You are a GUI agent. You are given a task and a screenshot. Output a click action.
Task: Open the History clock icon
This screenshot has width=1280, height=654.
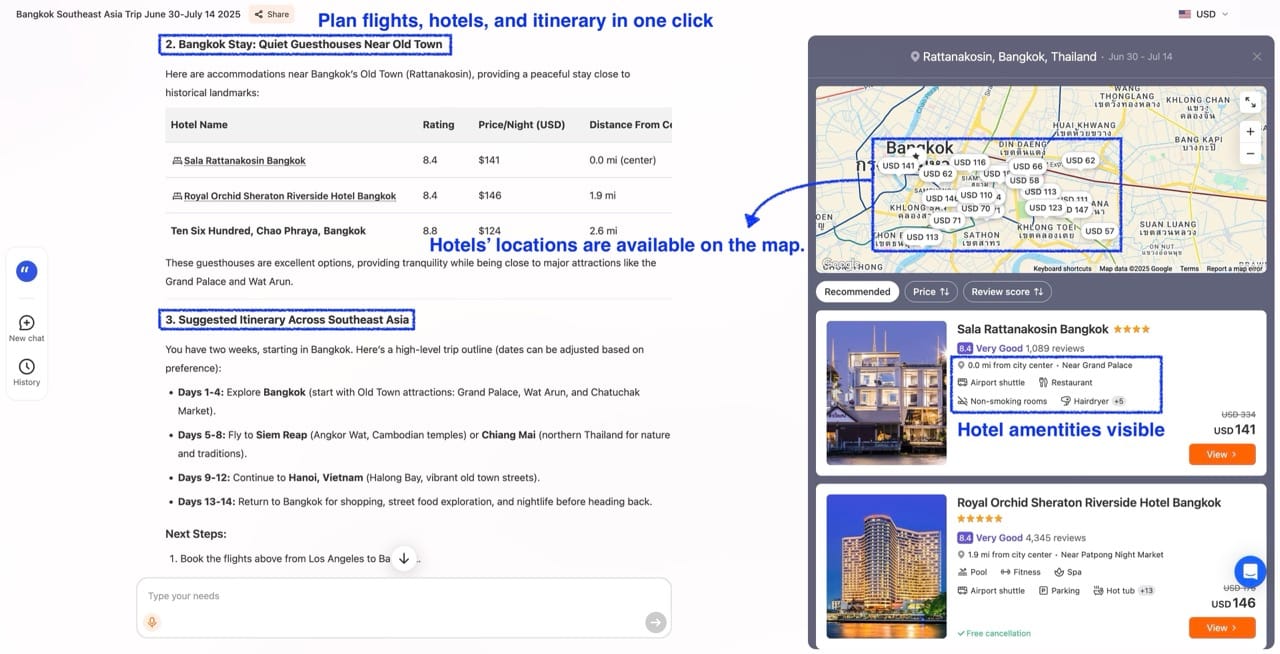click(27, 367)
